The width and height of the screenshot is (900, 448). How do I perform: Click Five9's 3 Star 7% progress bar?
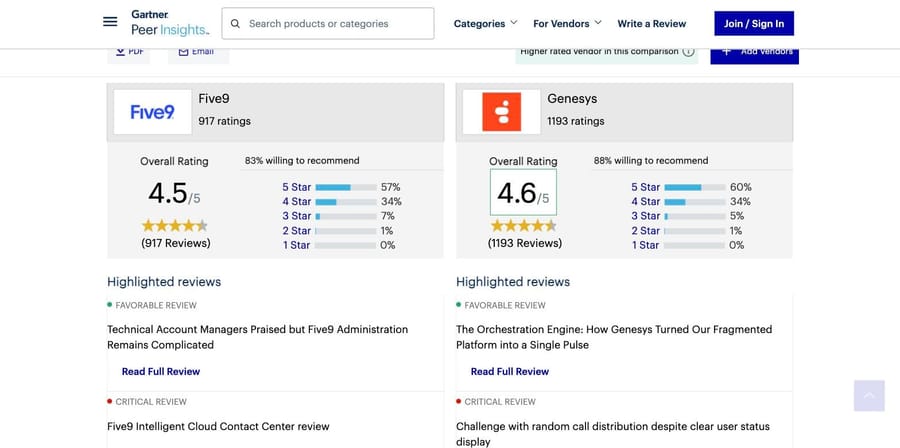346,216
